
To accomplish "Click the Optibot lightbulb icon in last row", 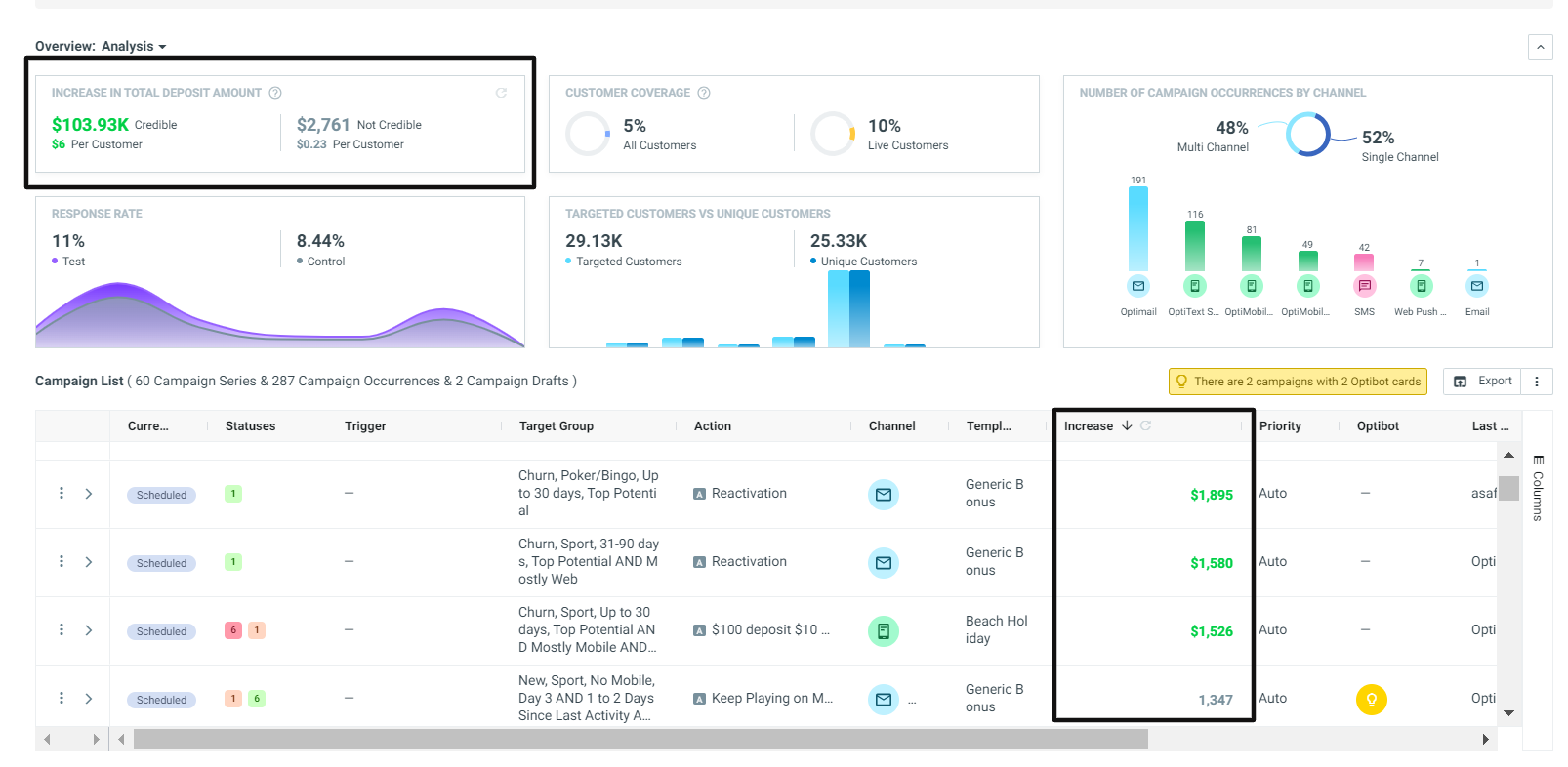I will 1372,699.
